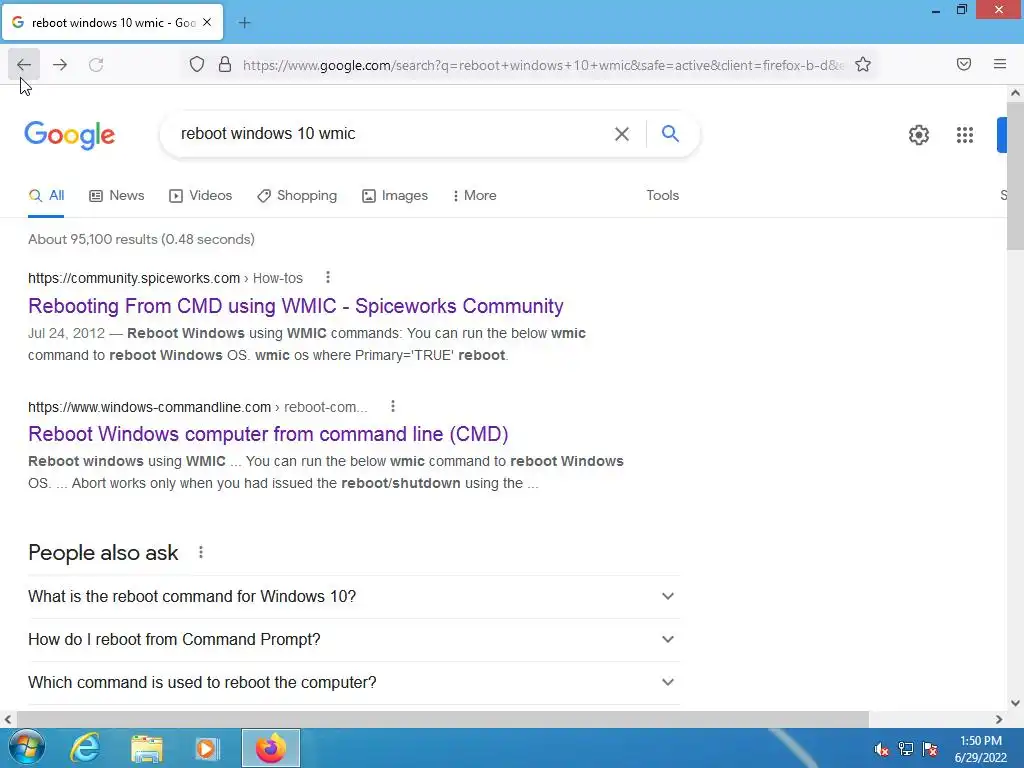Open File Explorer folder on taskbar
This screenshot has width=1024, height=768.
coord(147,748)
